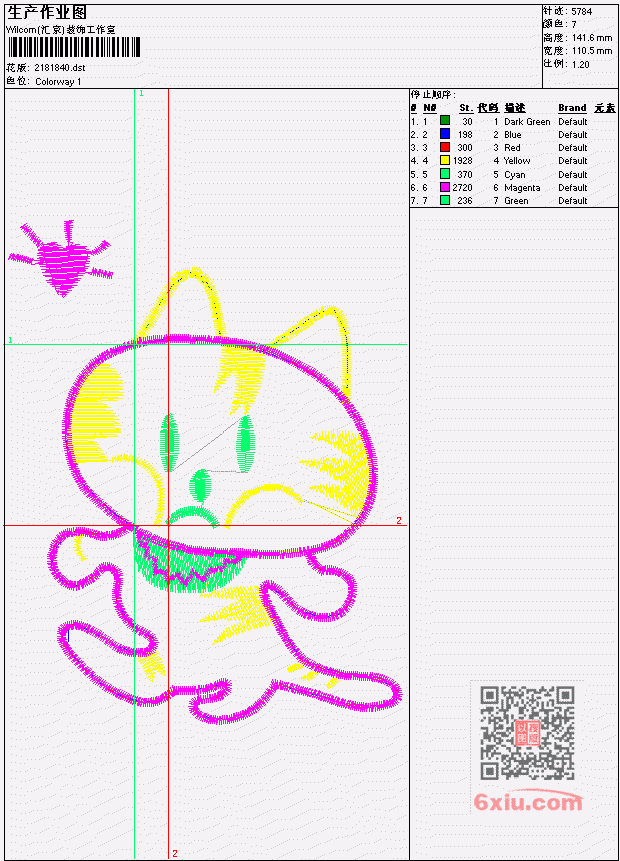Click the height value '141.6 mm'

(592, 38)
